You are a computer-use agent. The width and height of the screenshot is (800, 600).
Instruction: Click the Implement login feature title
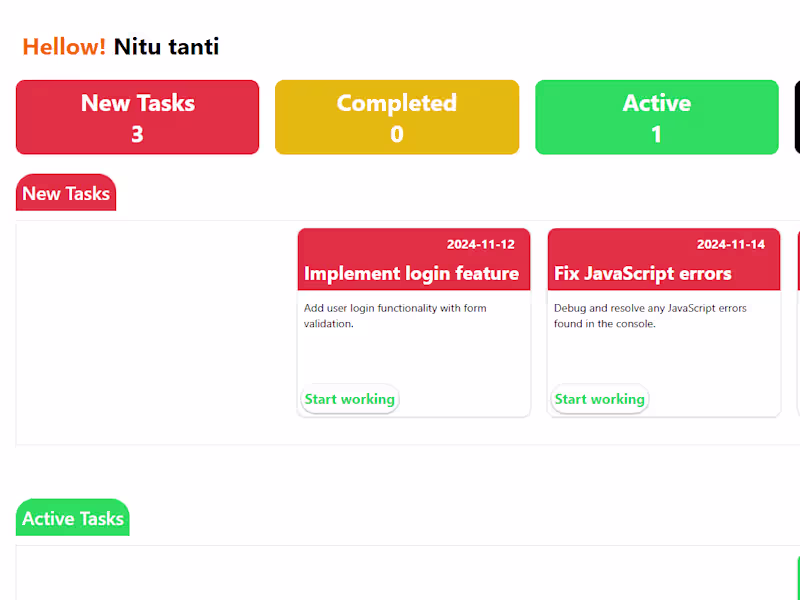click(411, 273)
